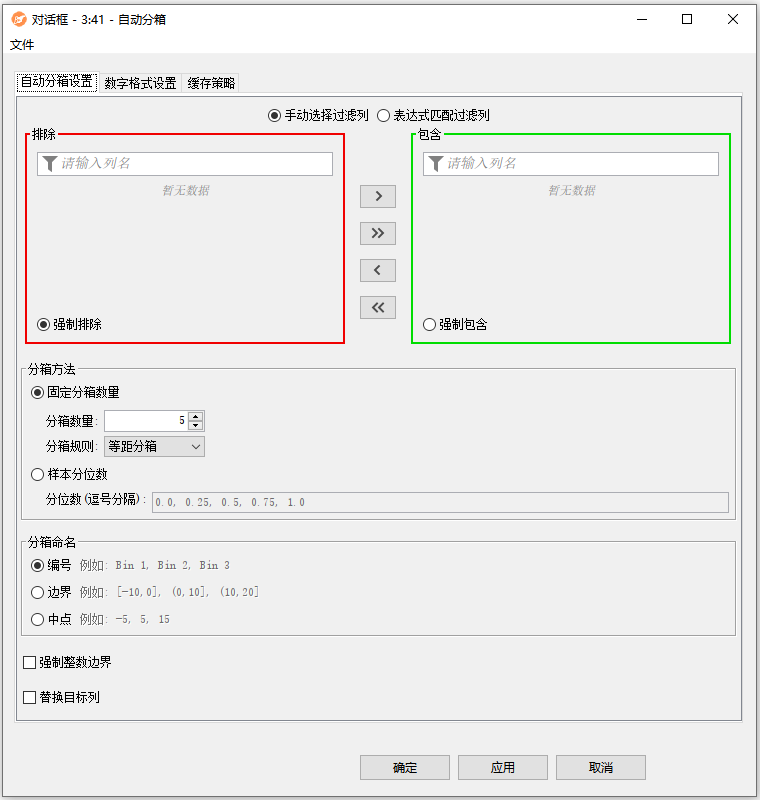
Task: Minimize the 自动分箱 dialog window
Action: 642,19
